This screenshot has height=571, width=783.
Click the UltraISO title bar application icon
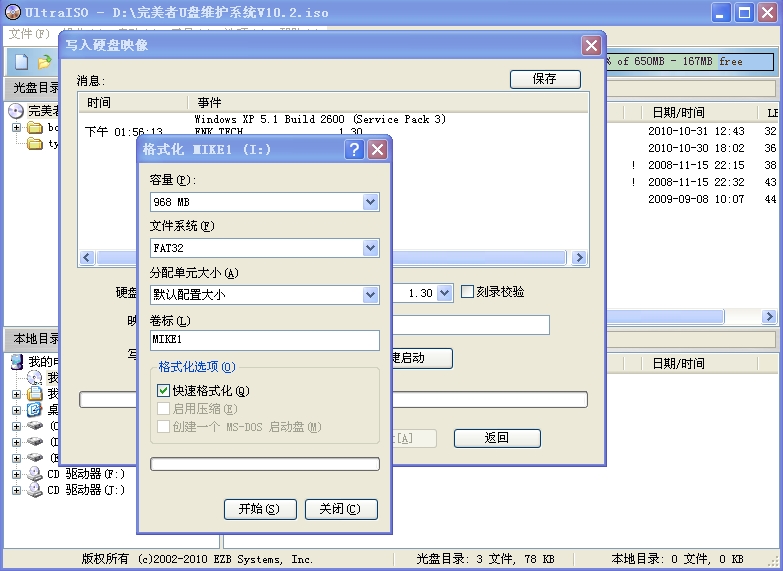coord(12,12)
